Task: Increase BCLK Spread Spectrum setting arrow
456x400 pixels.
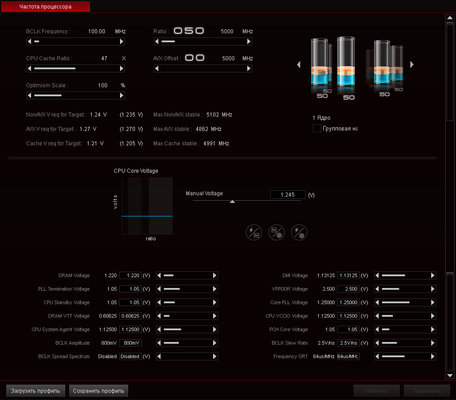Action: (214, 356)
